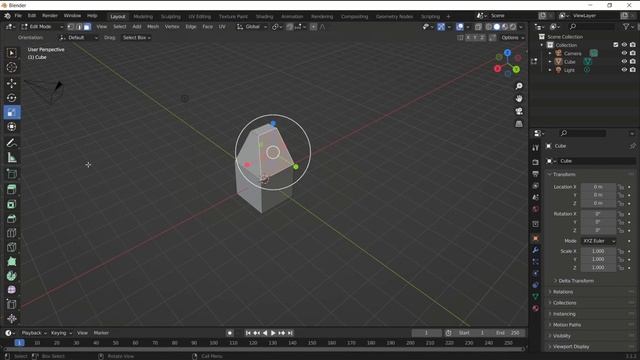Hide Camera with its eye icon

[x=624, y=53]
